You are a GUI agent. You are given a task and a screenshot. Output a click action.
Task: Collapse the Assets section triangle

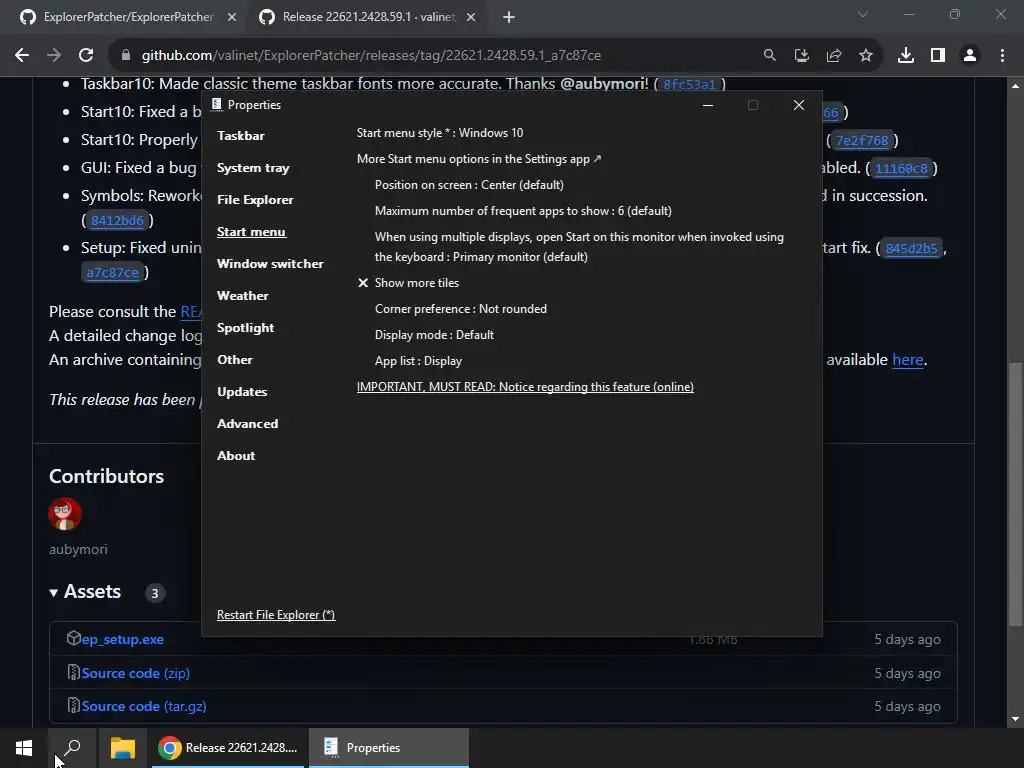54,592
